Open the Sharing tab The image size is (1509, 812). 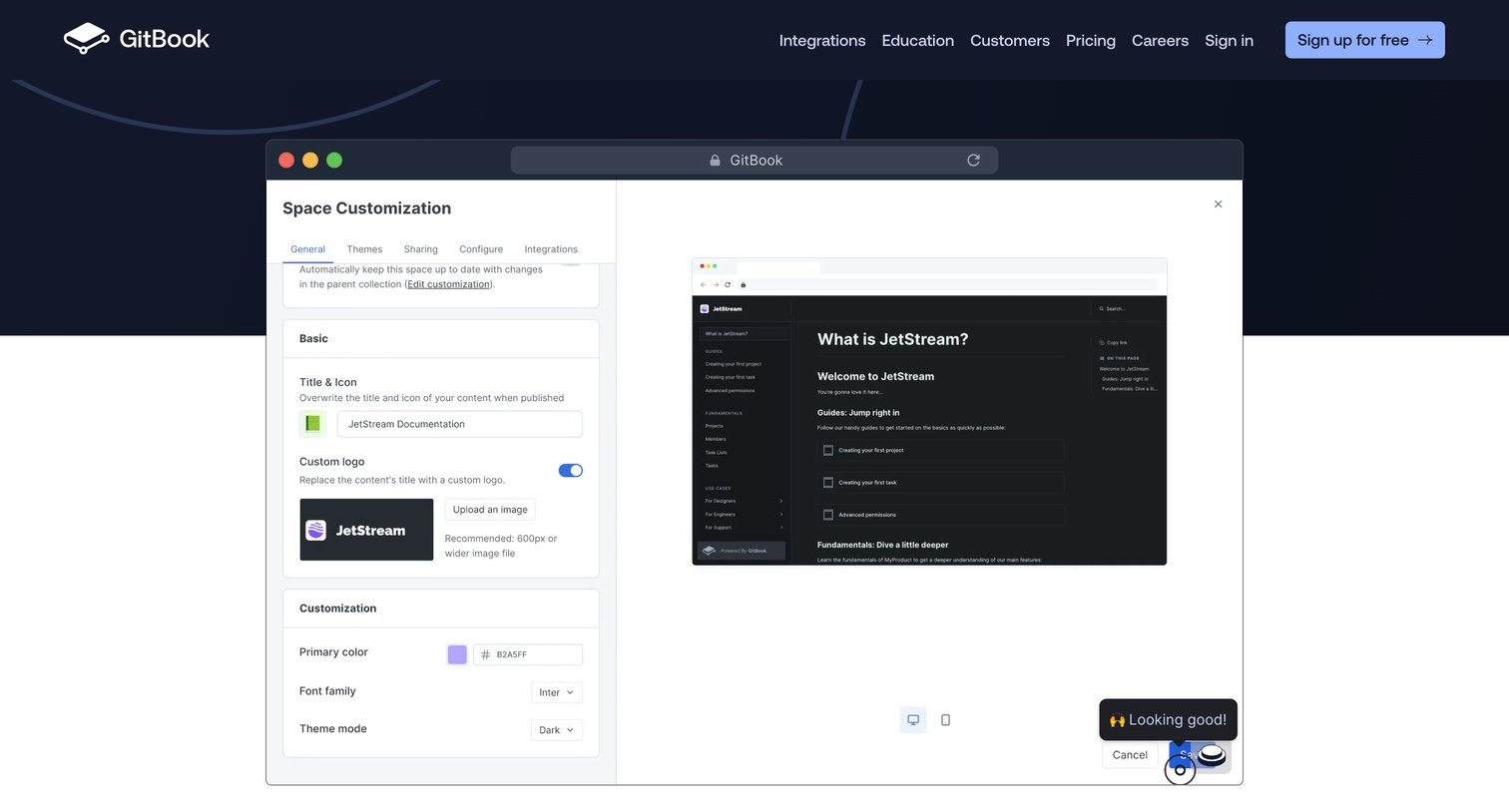pos(420,249)
